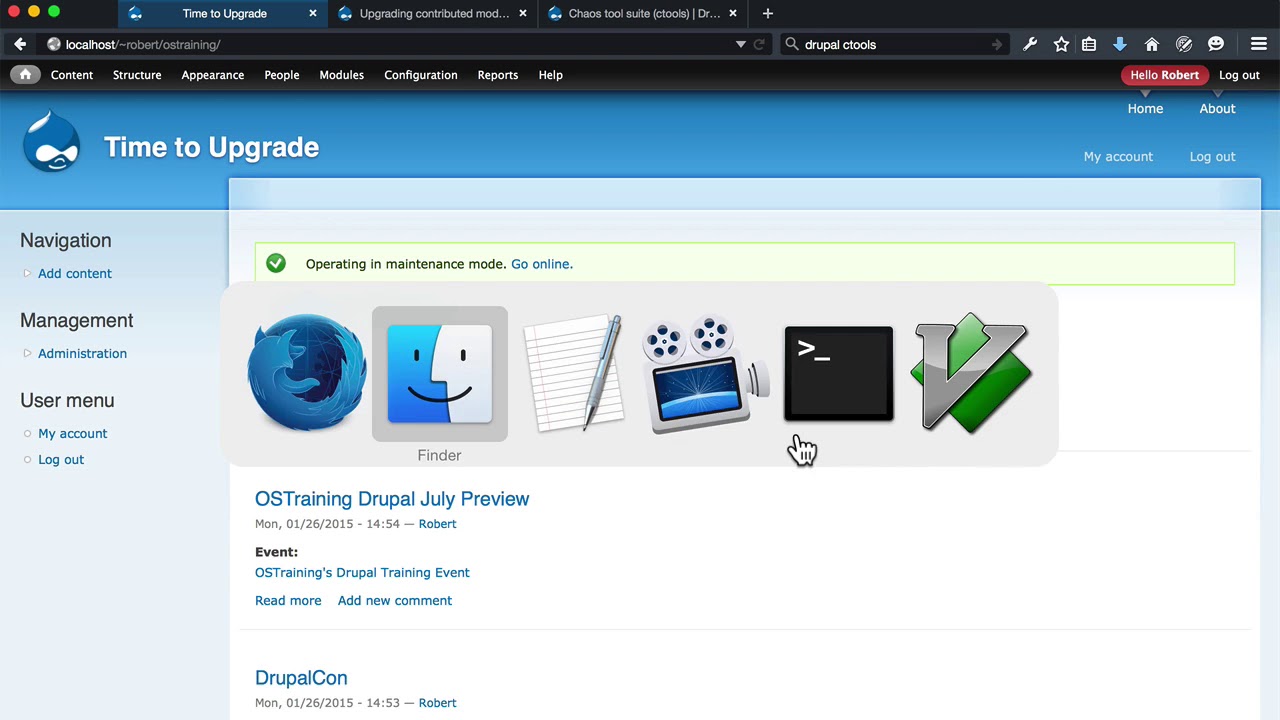Click My account in User menu

(x=73, y=433)
